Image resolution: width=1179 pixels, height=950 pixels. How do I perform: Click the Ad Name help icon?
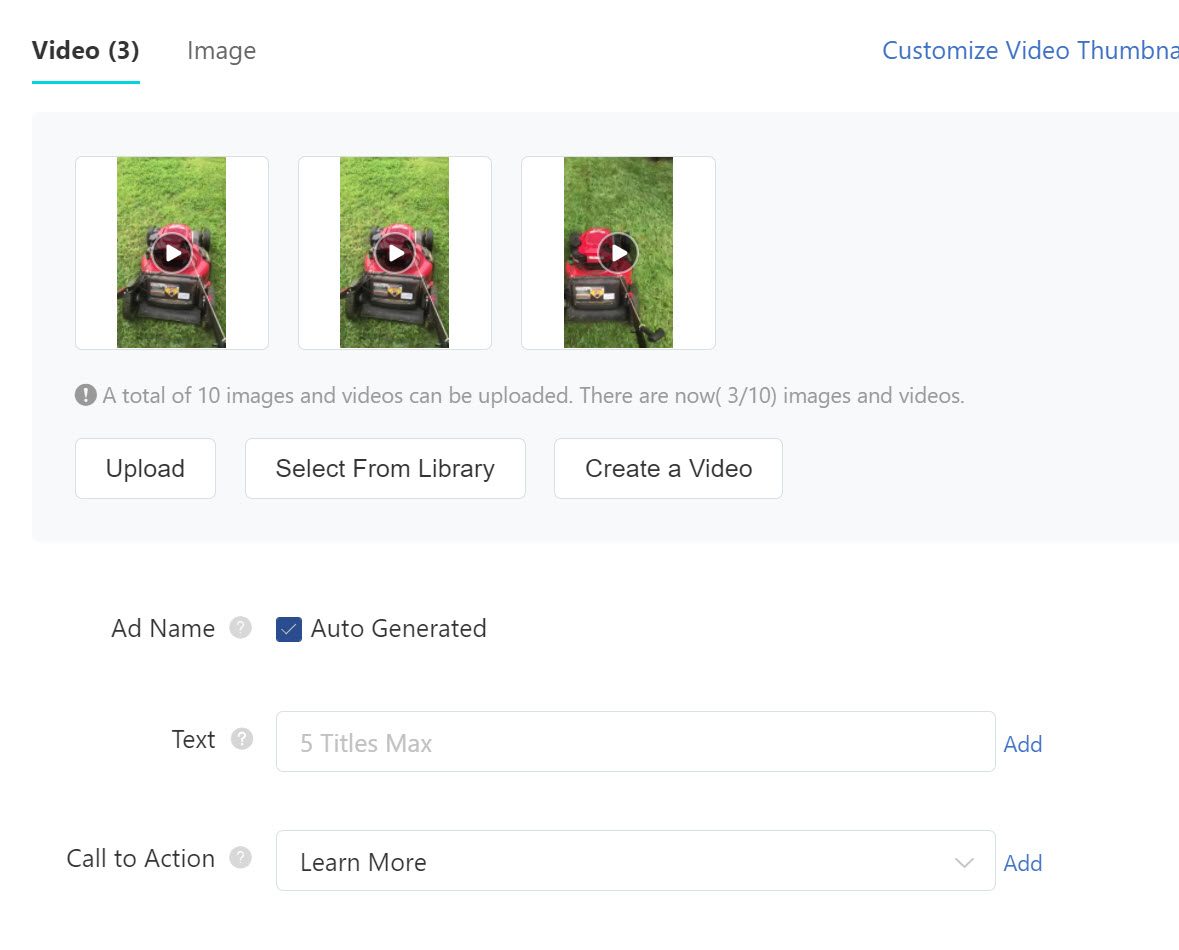click(x=240, y=628)
